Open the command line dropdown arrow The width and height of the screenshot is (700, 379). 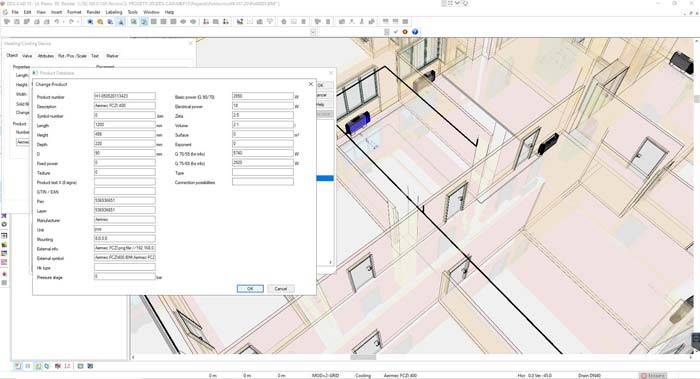click(x=313, y=32)
